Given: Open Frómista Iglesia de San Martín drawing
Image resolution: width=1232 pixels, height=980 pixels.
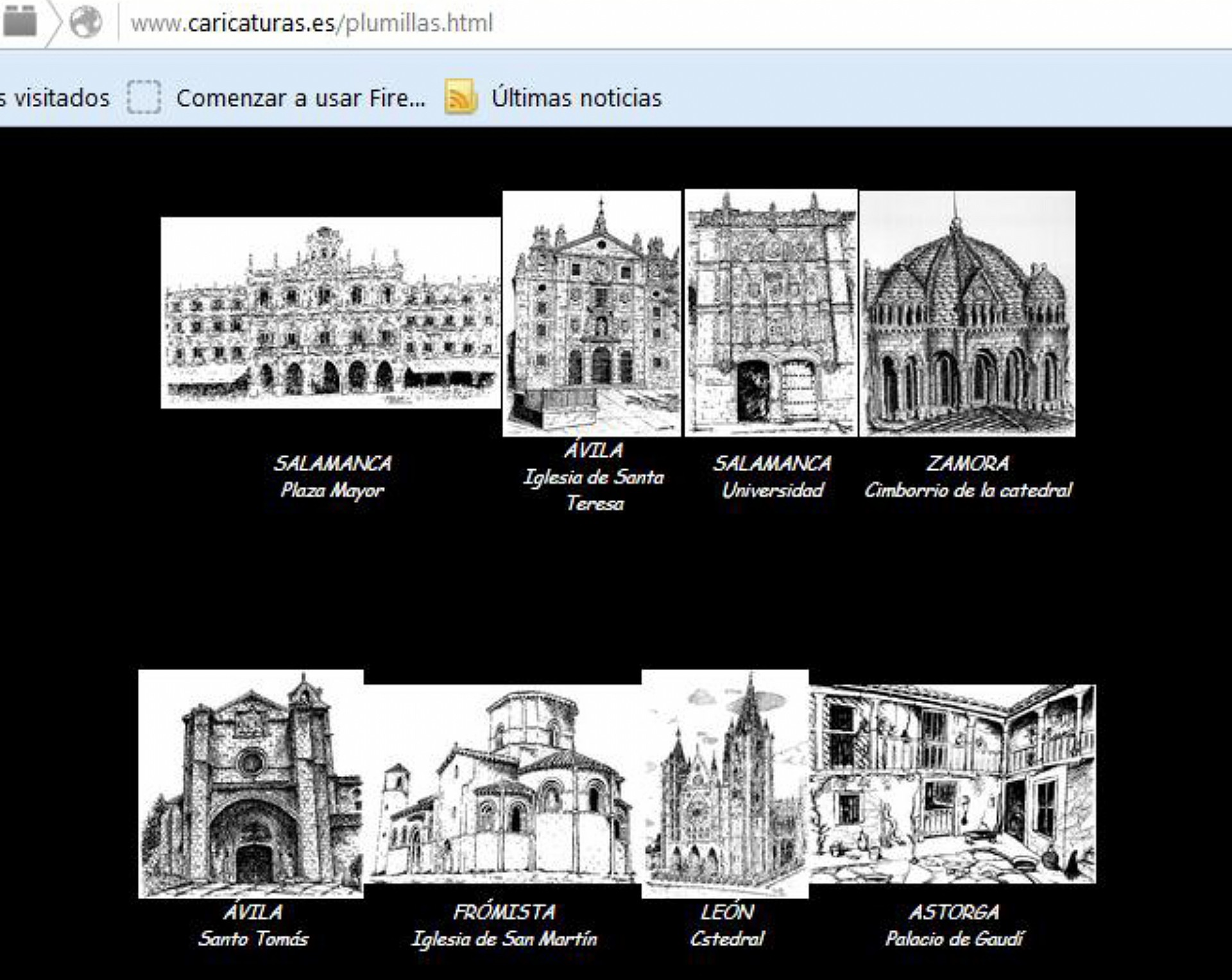Looking at the screenshot, I should [502, 784].
